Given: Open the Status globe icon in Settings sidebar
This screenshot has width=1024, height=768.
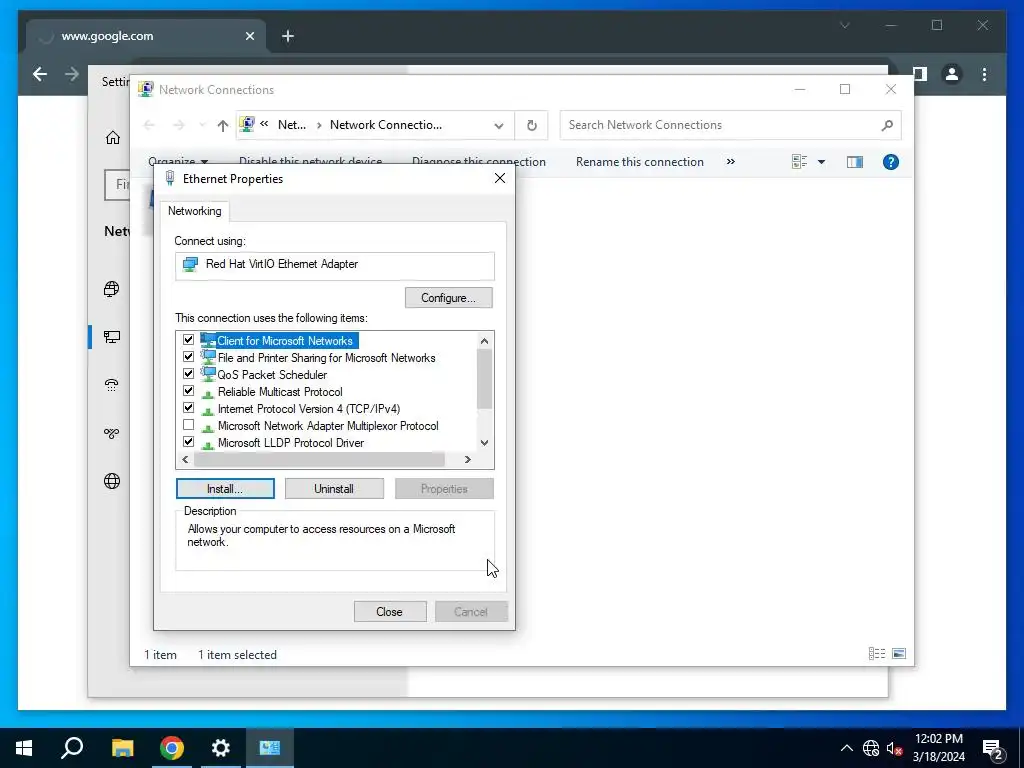Looking at the screenshot, I should coord(112,289).
